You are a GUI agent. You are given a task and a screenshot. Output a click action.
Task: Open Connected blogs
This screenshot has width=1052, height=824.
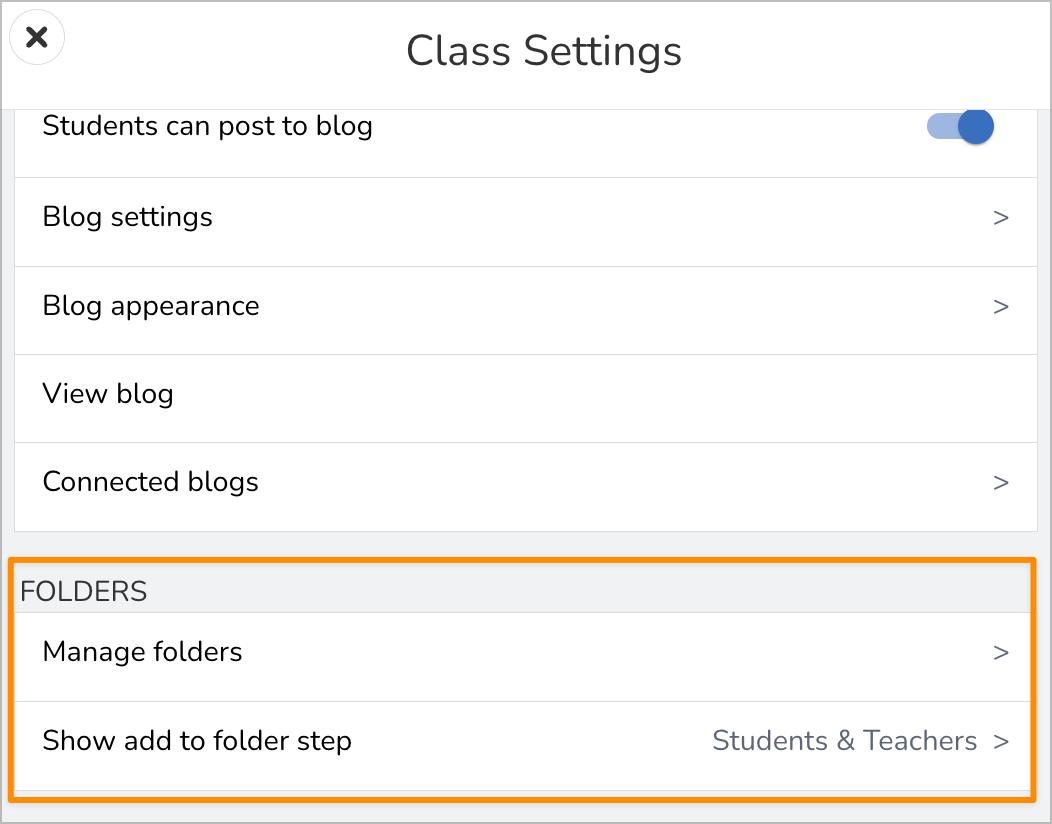[150, 482]
